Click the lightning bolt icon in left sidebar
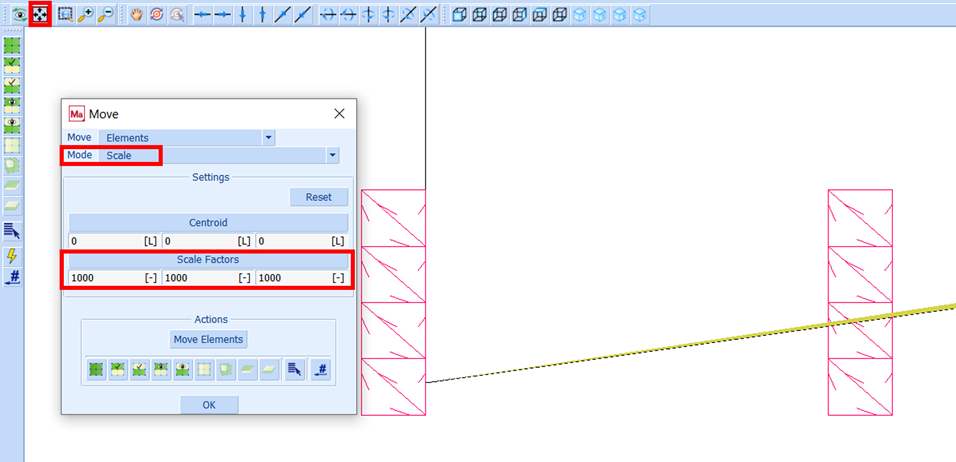Image resolution: width=956 pixels, height=462 pixels. point(12,256)
